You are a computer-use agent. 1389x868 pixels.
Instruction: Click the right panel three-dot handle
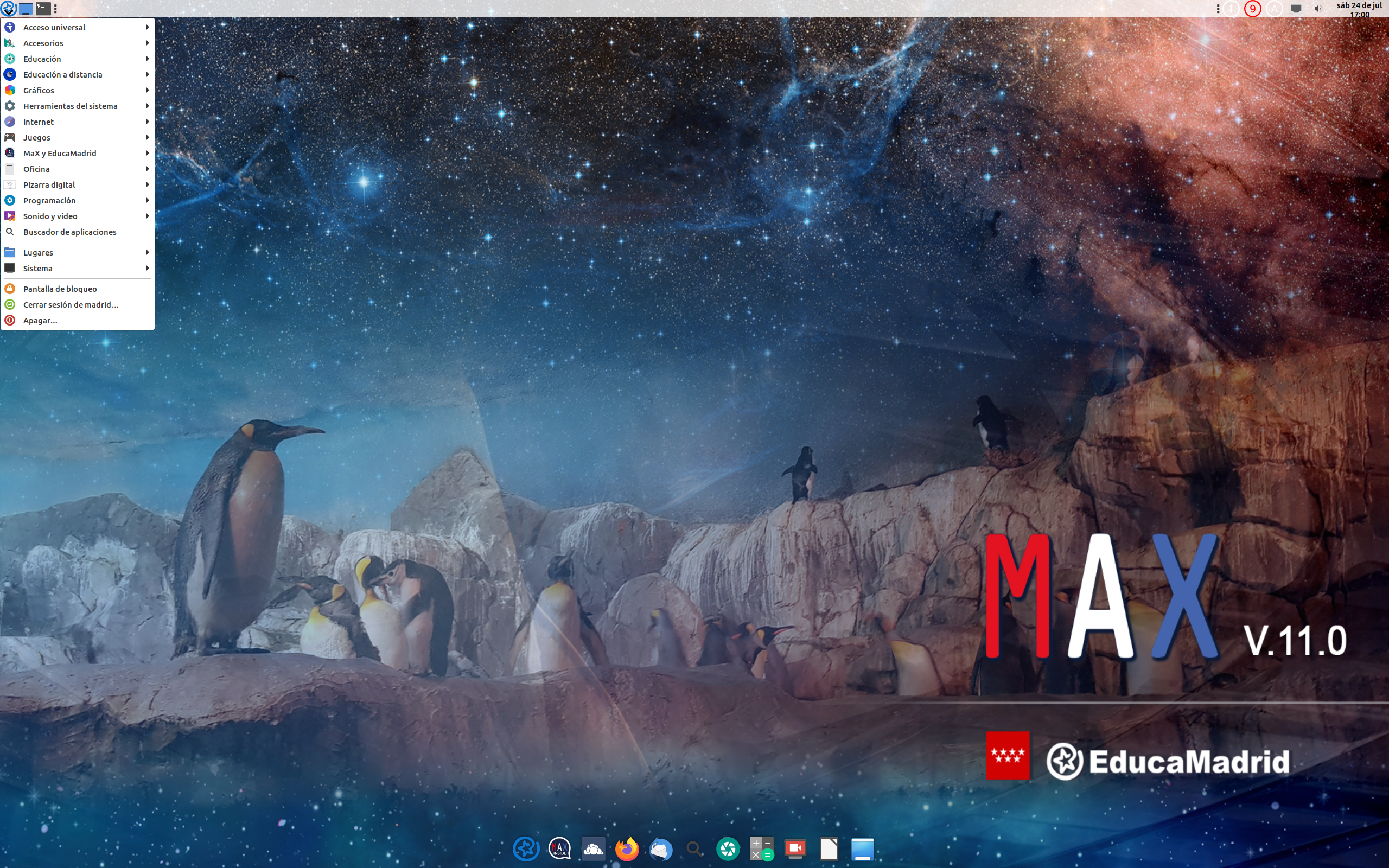[x=1218, y=9]
